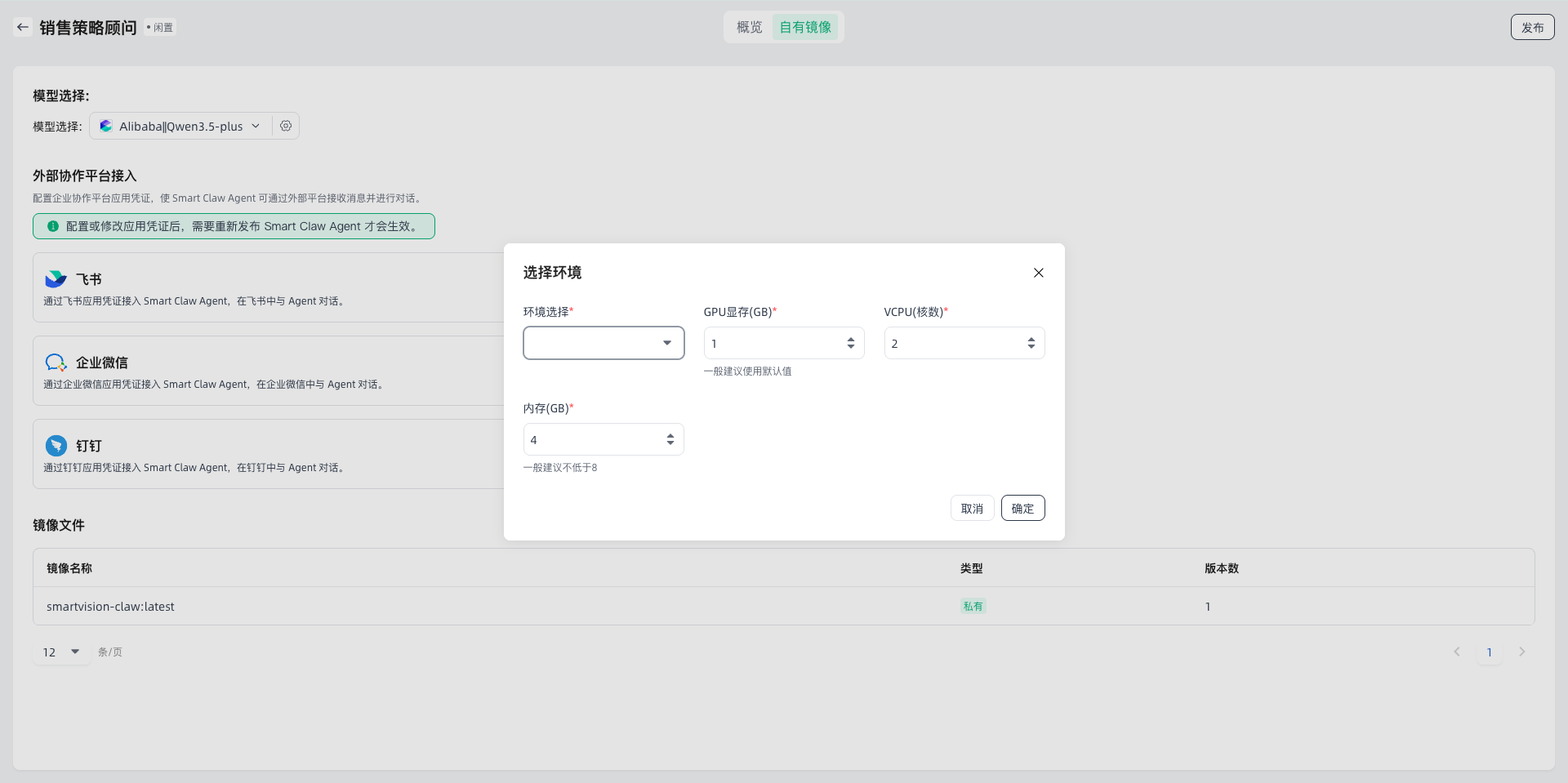Viewport: 1568px width, 783px height.
Task: Open the Alibaba Qwen3.5-plus model dropdown
Action: click(180, 126)
